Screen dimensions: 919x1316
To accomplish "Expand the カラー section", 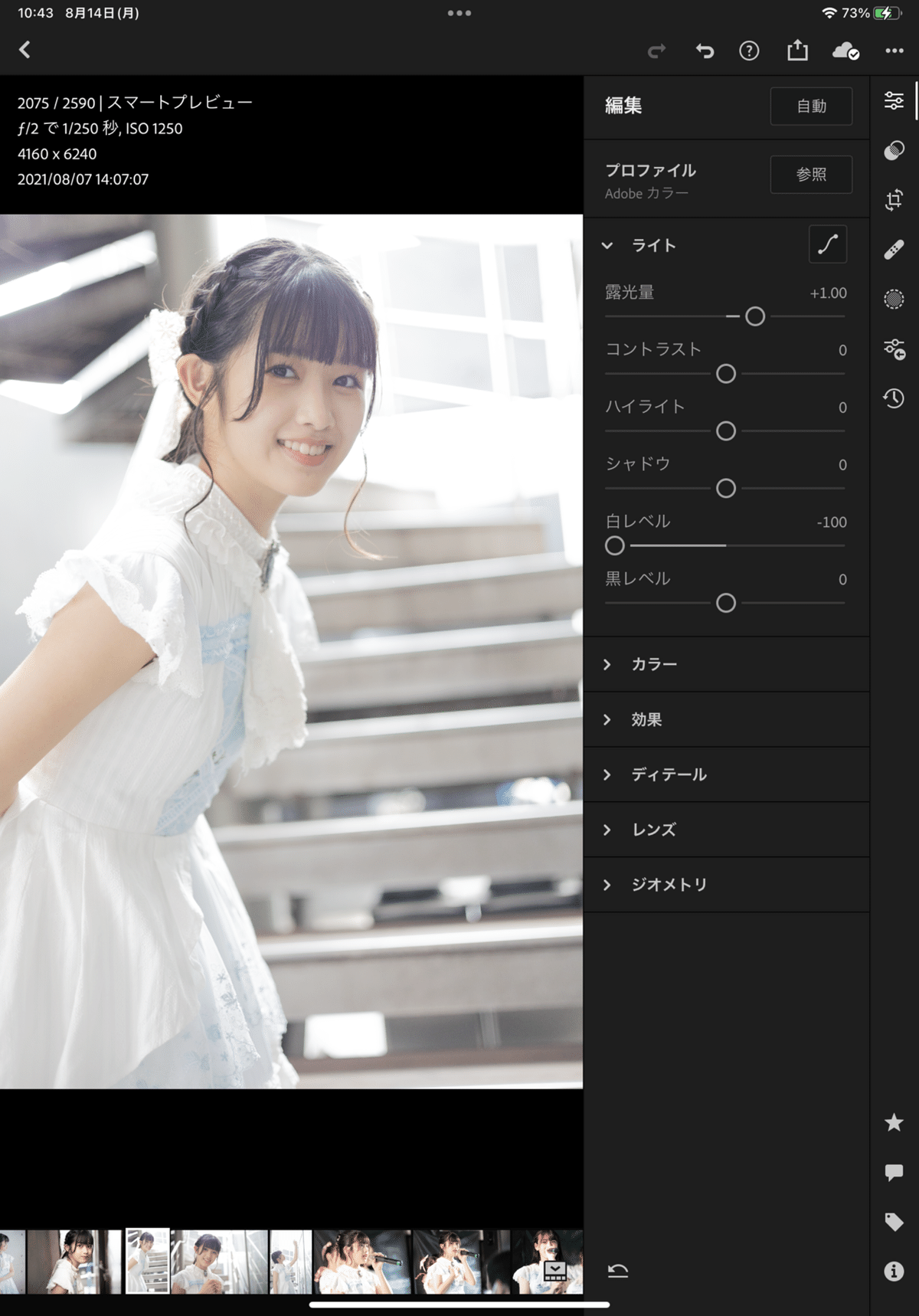I will [726, 664].
